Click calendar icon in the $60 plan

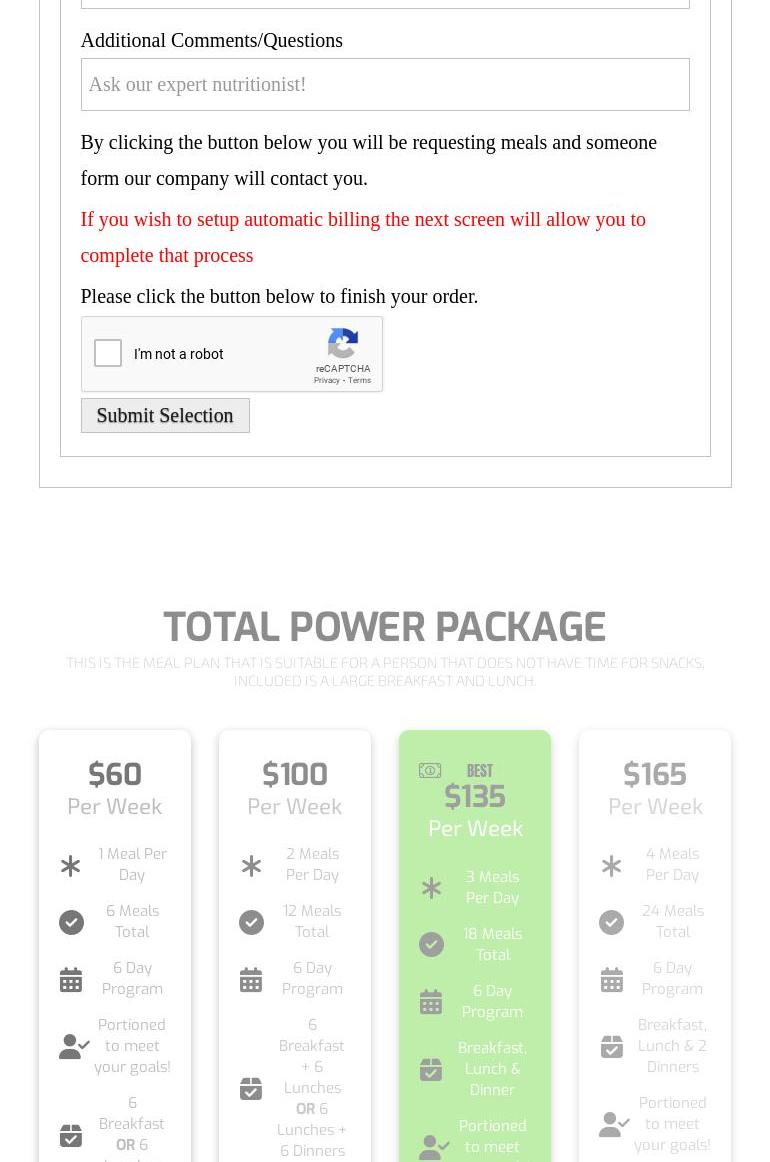[71, 980]
